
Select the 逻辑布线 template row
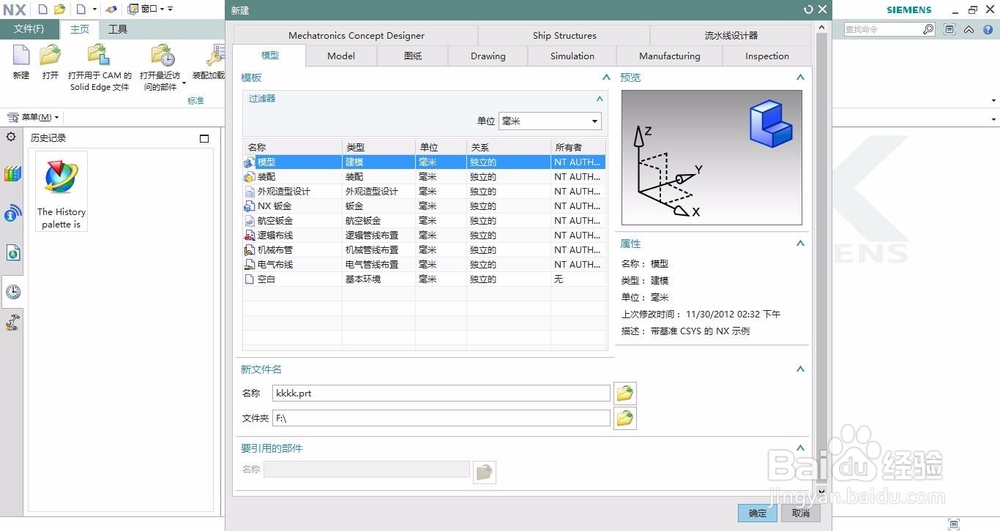click(x=424, y=235)
